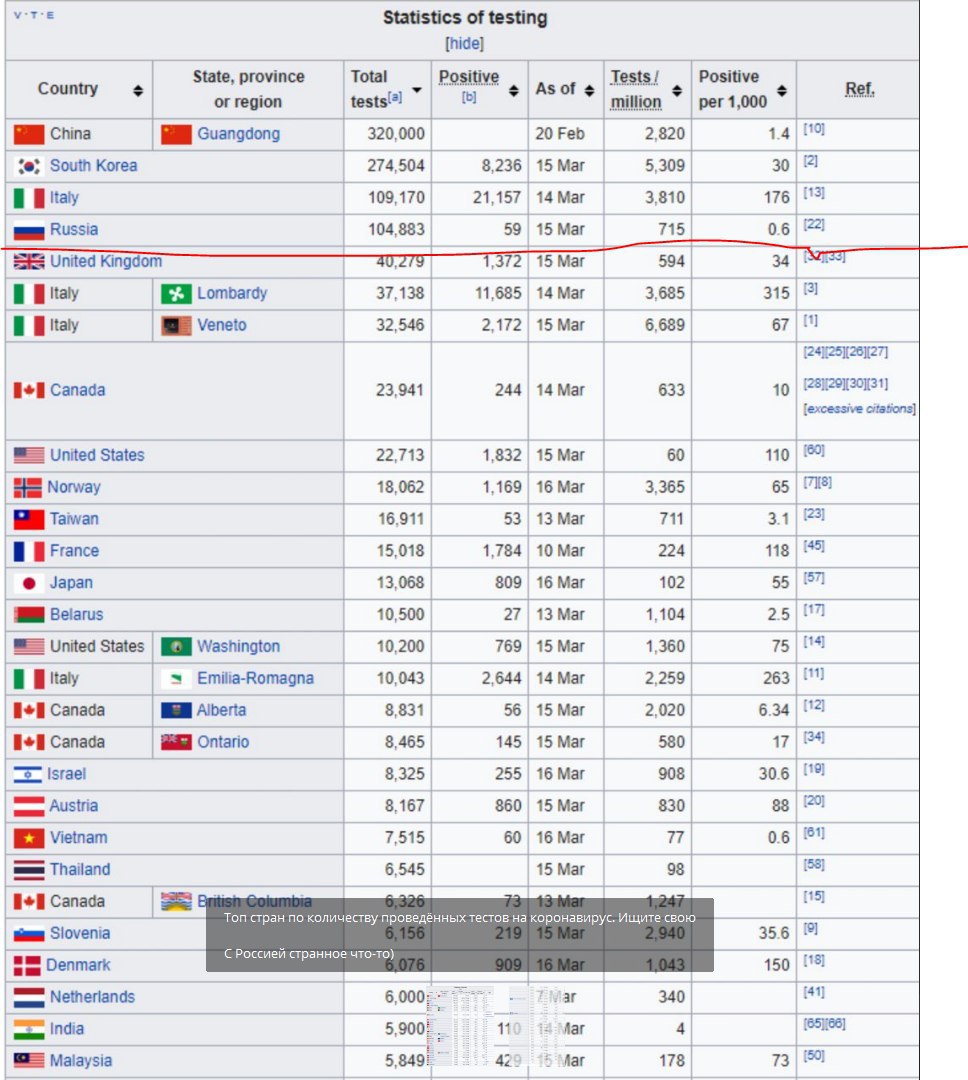The image size is (968, 1080).
Task: Click the Washington state flag icon
Action: pos(176,647)
